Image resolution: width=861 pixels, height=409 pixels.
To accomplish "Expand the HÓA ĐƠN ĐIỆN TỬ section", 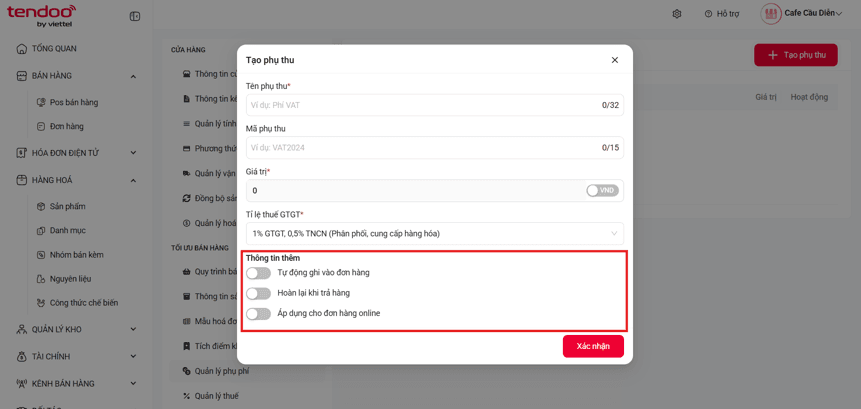I will [x=133, y=153].
